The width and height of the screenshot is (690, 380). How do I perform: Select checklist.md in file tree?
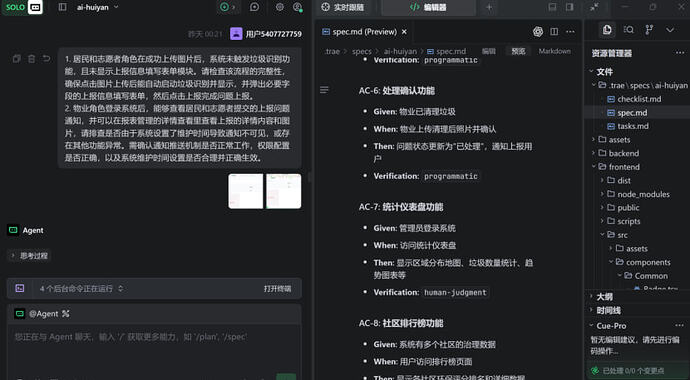(x=639, y=99)
